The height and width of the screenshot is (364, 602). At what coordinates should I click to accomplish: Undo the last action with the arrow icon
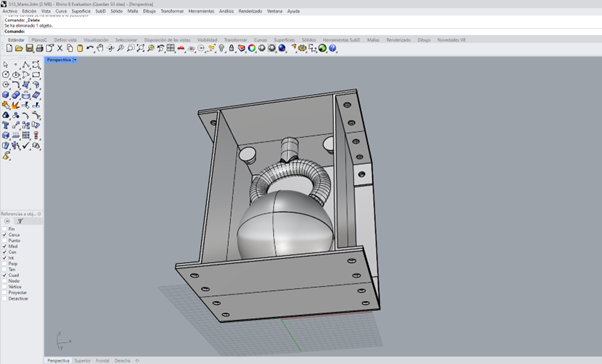point(90,48)
